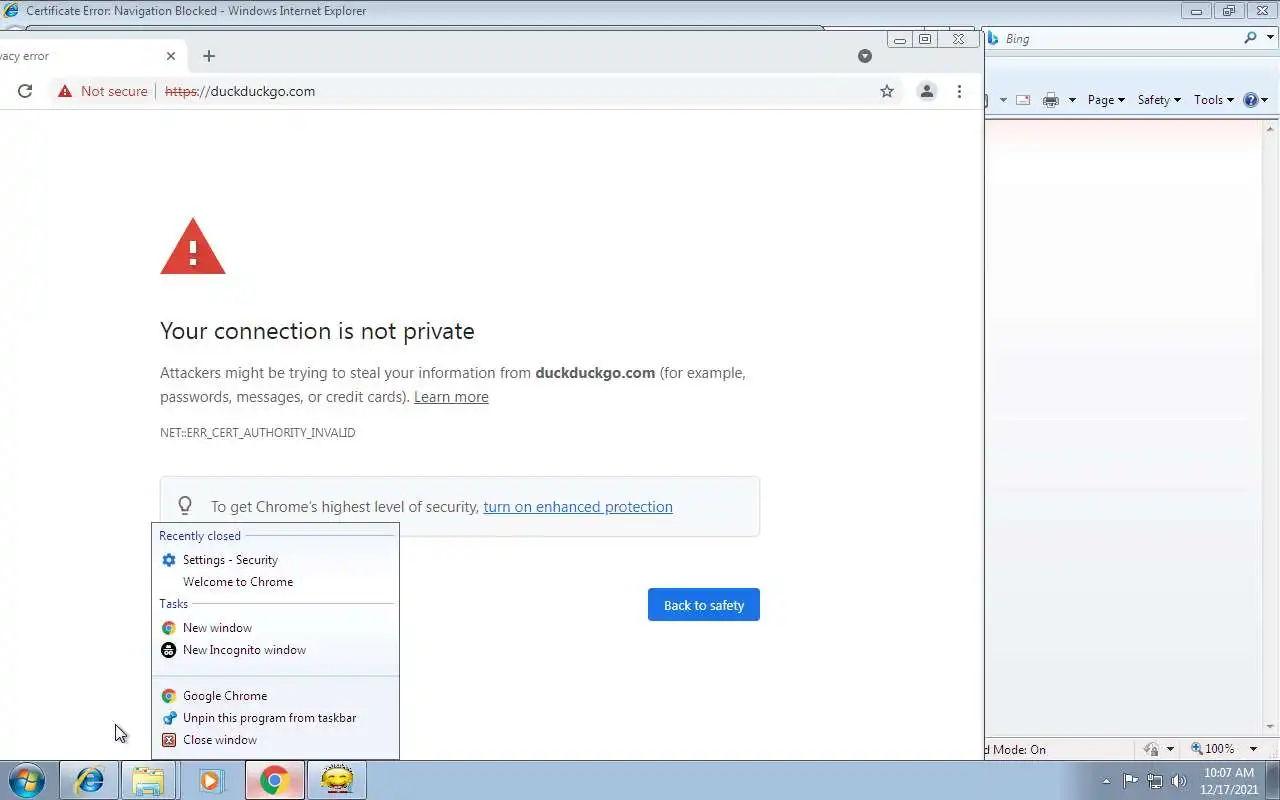Viewport: 1280px width, 800px height.
Task: Bookmark this page with the star icon
Action: coord(887,91)
